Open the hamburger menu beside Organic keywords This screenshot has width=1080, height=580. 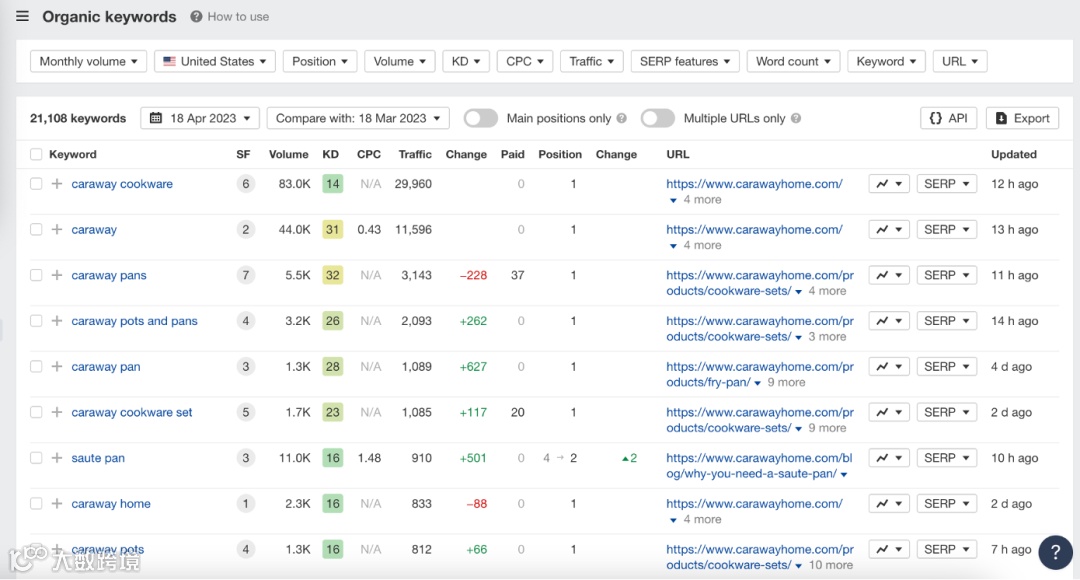[23, 16]
